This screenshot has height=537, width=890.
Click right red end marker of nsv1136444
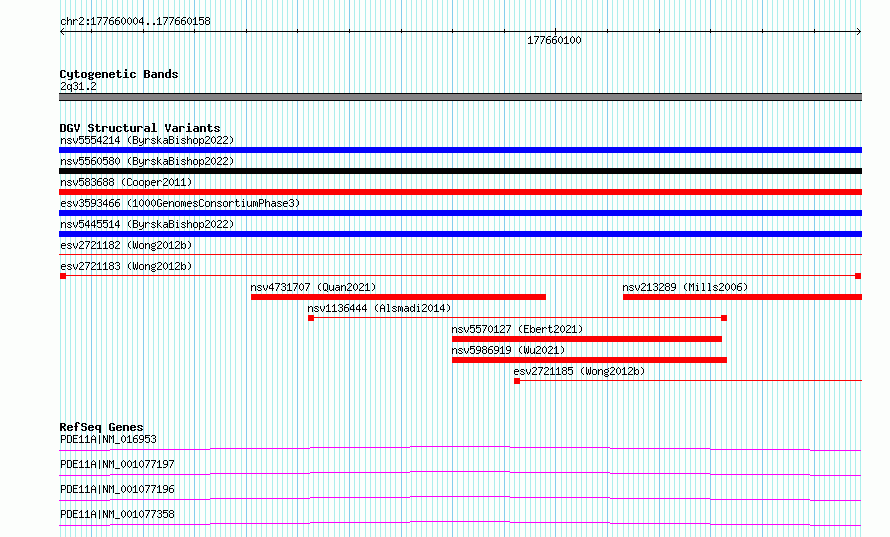(724, 318)
